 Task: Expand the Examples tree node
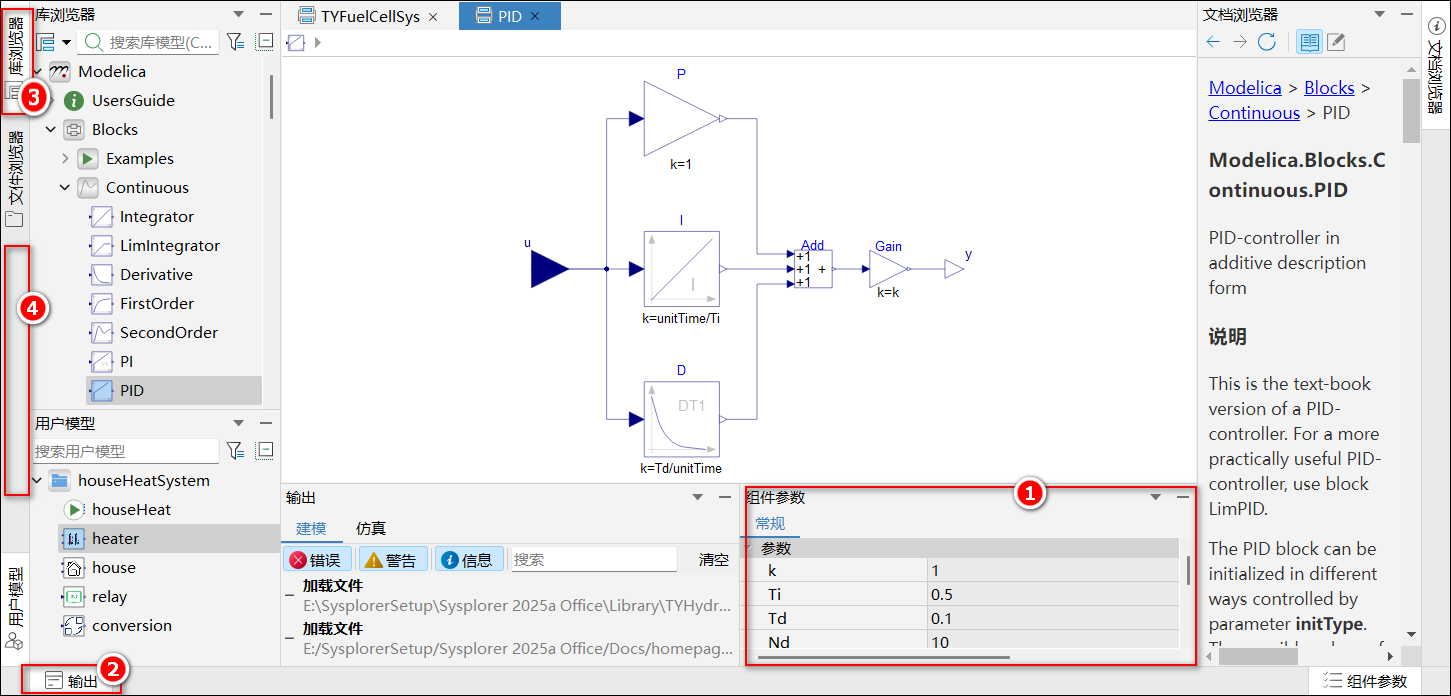point(66,158)
